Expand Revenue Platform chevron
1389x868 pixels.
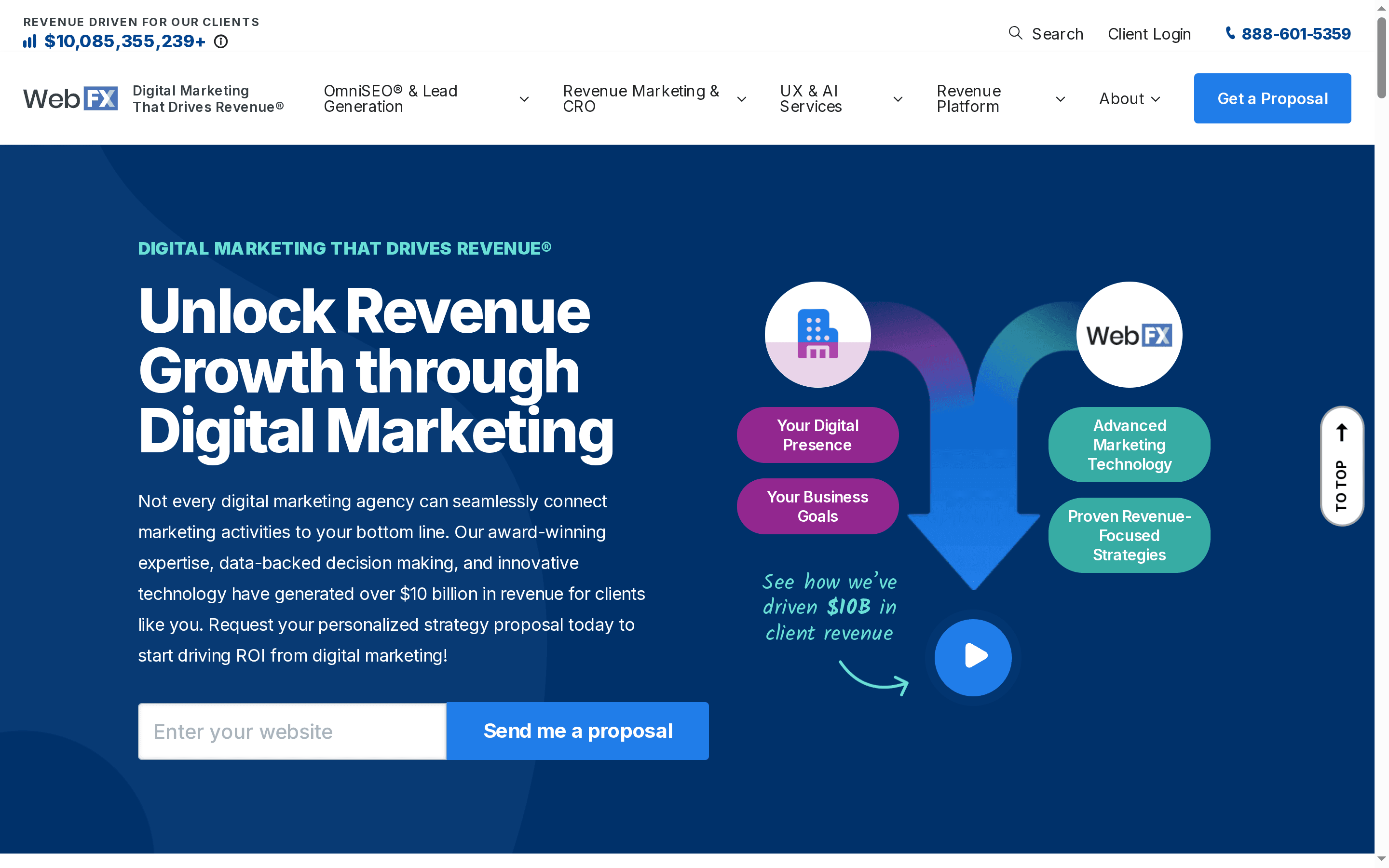[x=1061, y=99]
